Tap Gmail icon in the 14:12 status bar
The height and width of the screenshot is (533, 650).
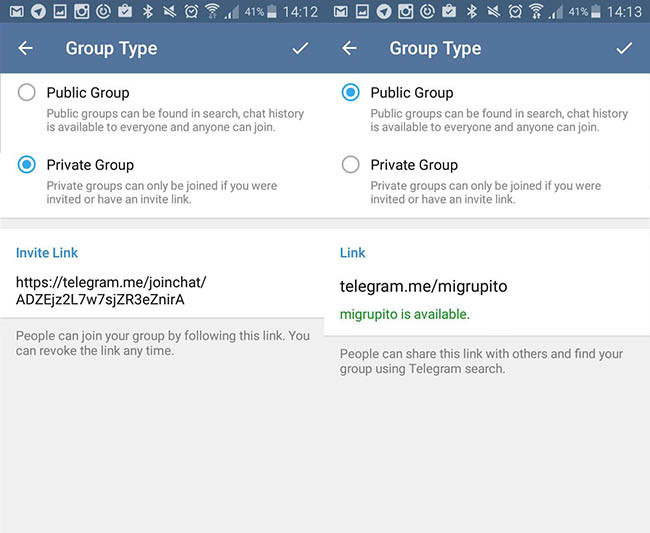pos(17,11)
